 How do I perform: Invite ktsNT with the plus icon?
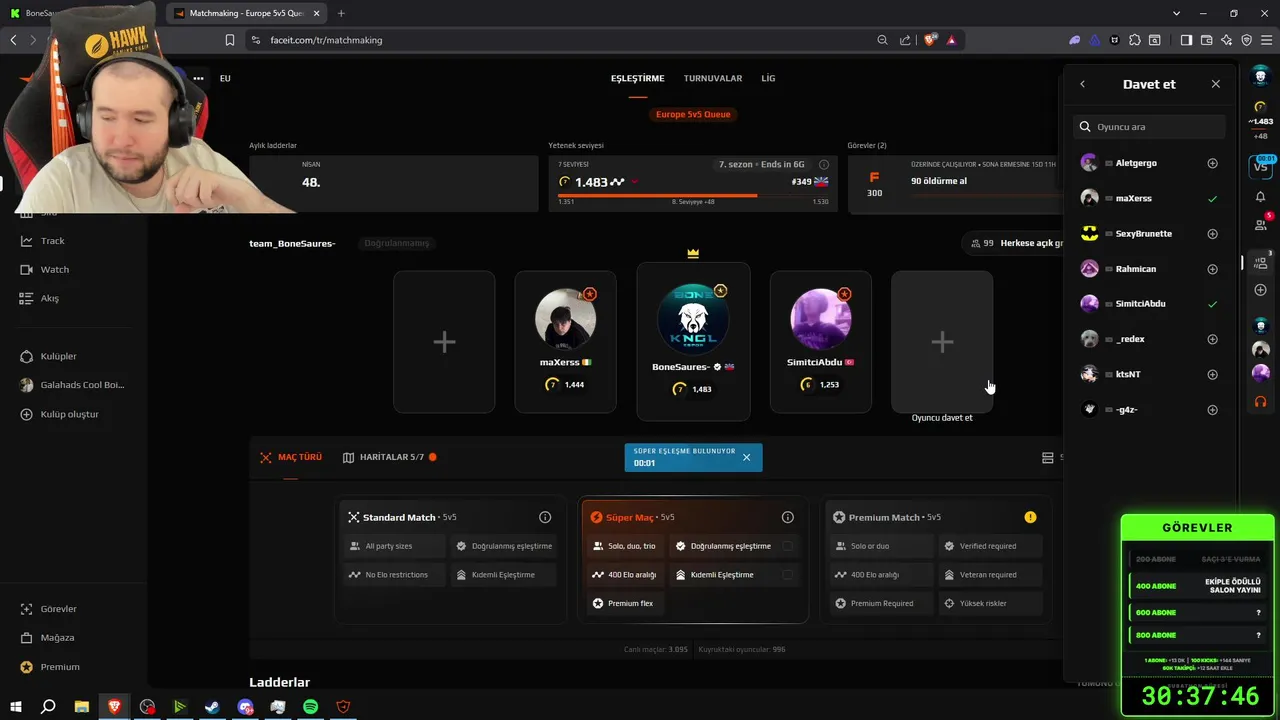click(x=1212, y=374)
